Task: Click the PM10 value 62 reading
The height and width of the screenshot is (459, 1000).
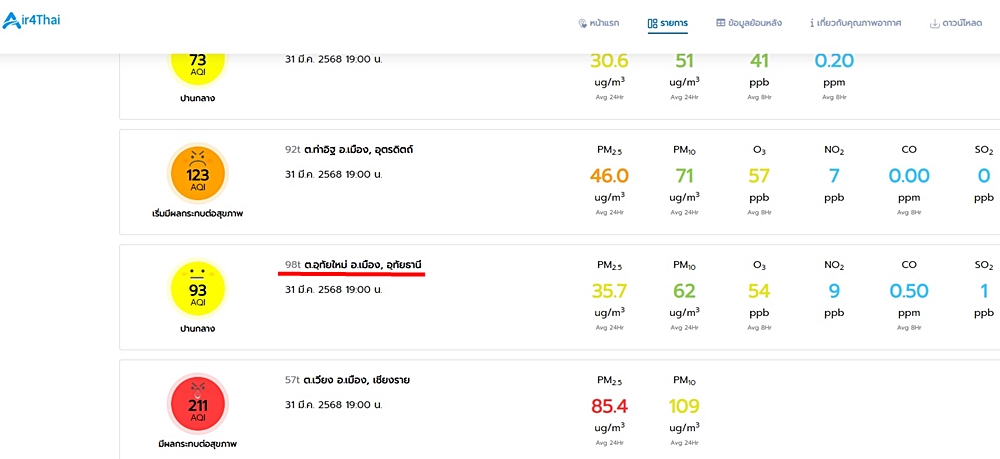Action: point(684,291)
